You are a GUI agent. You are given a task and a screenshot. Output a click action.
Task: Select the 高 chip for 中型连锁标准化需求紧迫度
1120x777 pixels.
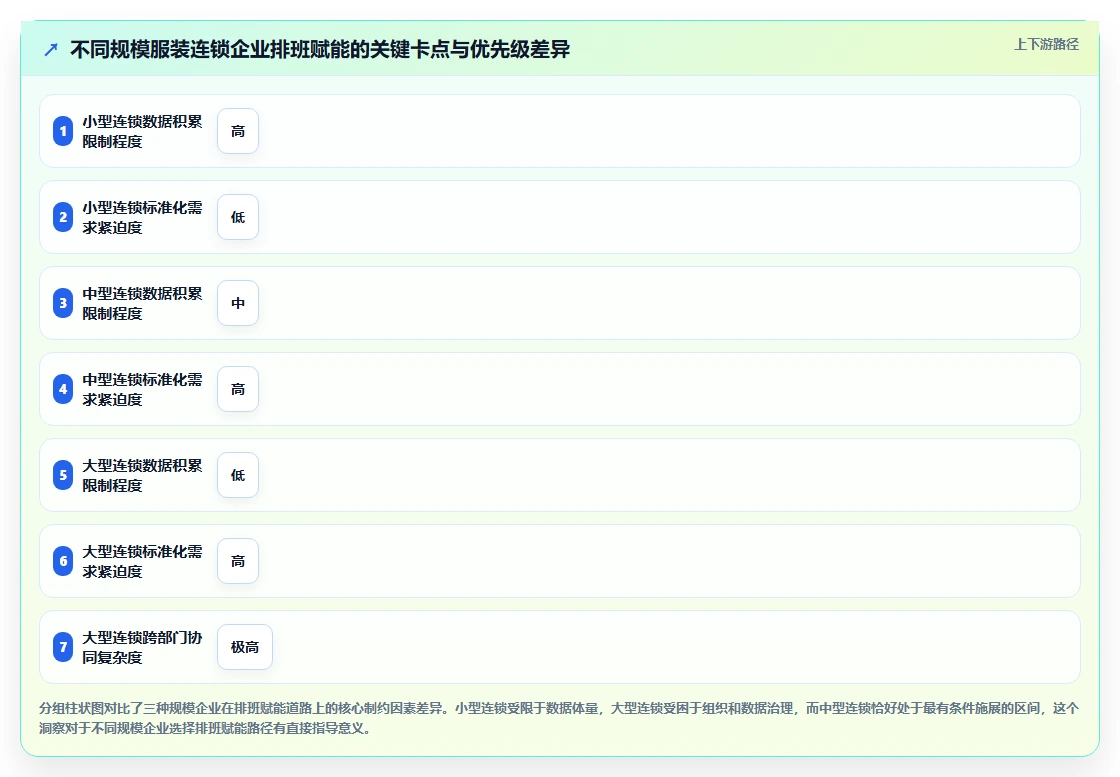[238, 389]
